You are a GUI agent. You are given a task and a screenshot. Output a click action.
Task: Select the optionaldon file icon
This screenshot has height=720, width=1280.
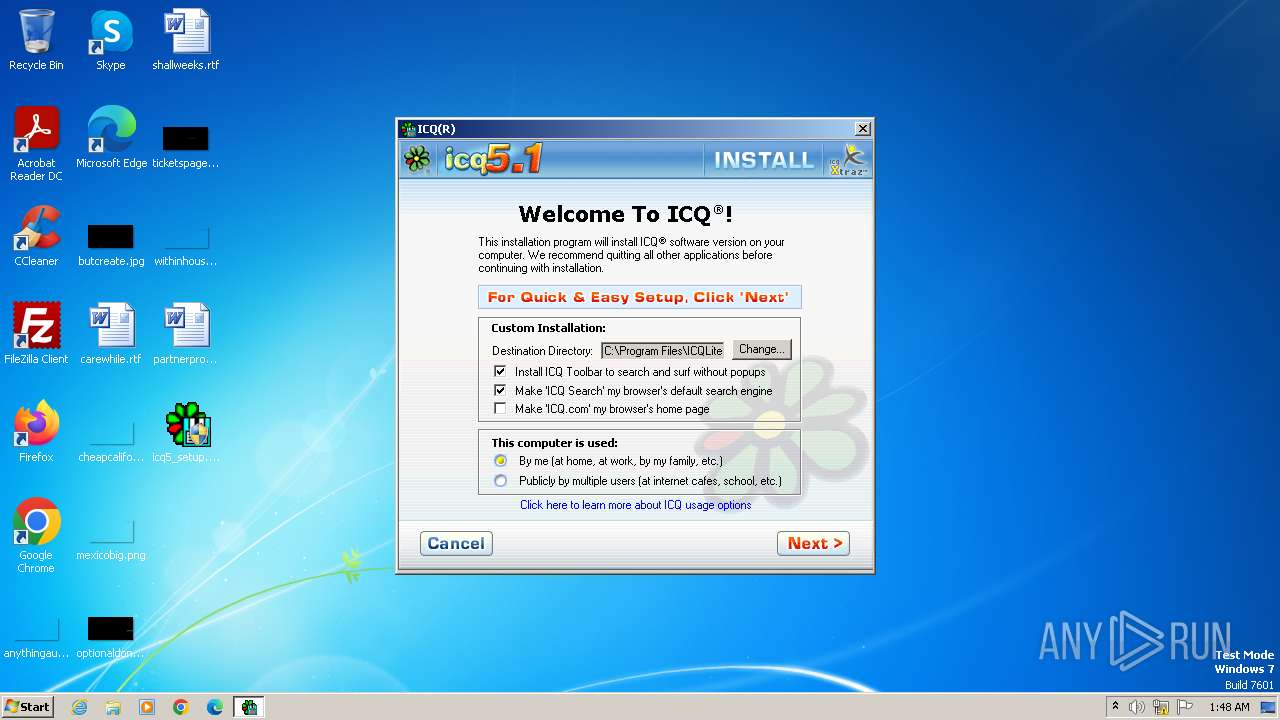(111, 636)
